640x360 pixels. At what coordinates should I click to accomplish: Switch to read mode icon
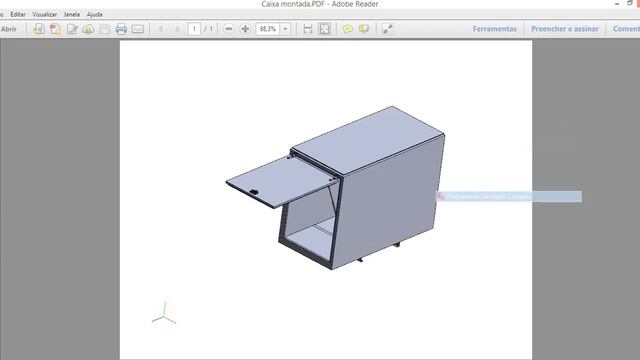(x=387, y=29)
